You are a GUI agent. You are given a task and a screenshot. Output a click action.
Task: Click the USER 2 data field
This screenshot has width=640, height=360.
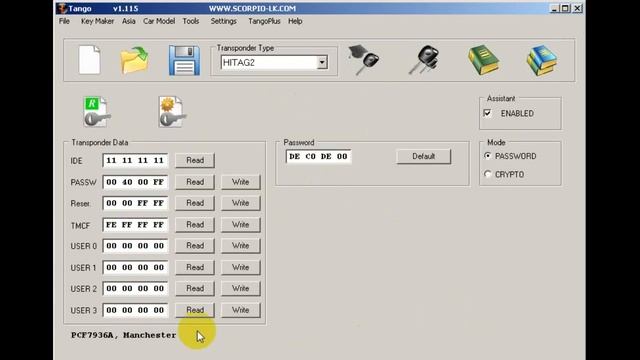[x=135, y=289]
